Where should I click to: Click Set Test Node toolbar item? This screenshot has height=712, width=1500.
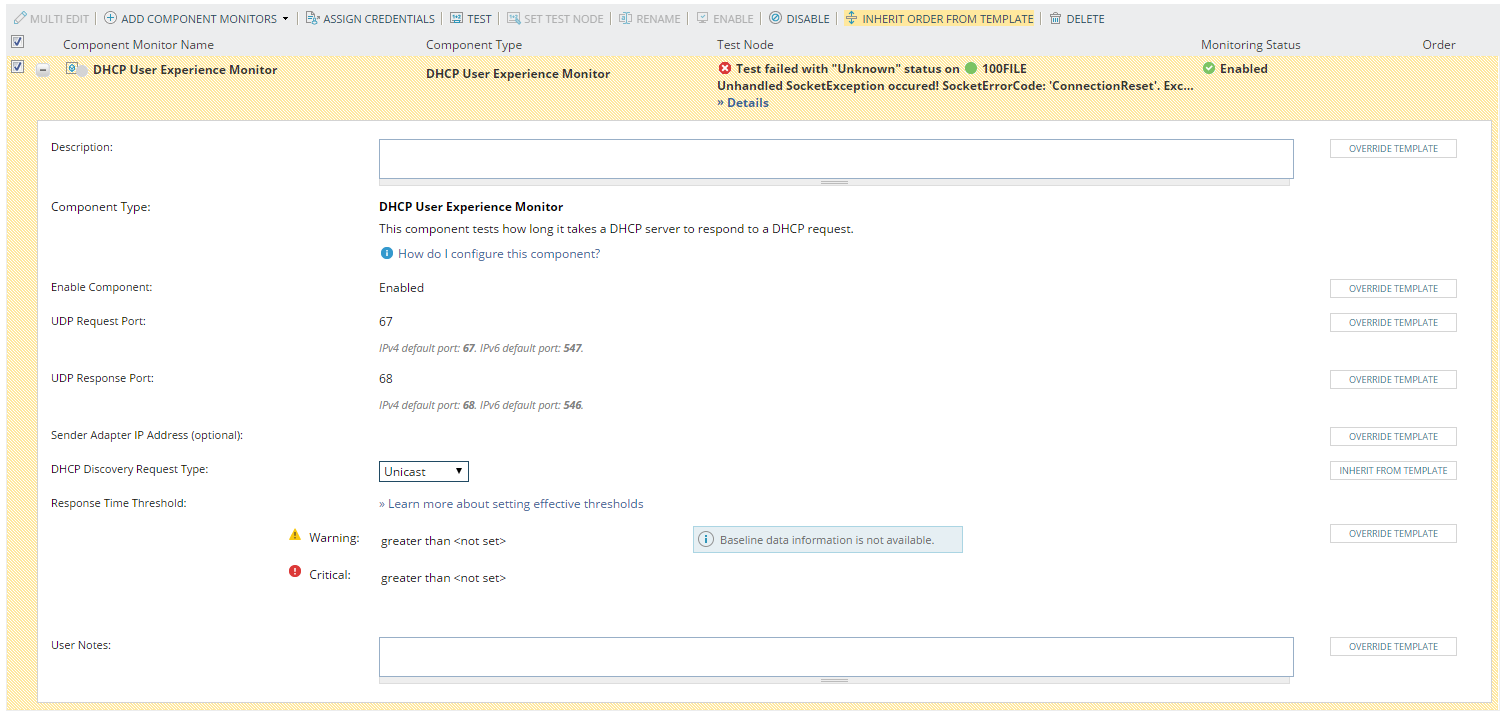[554, 18]
